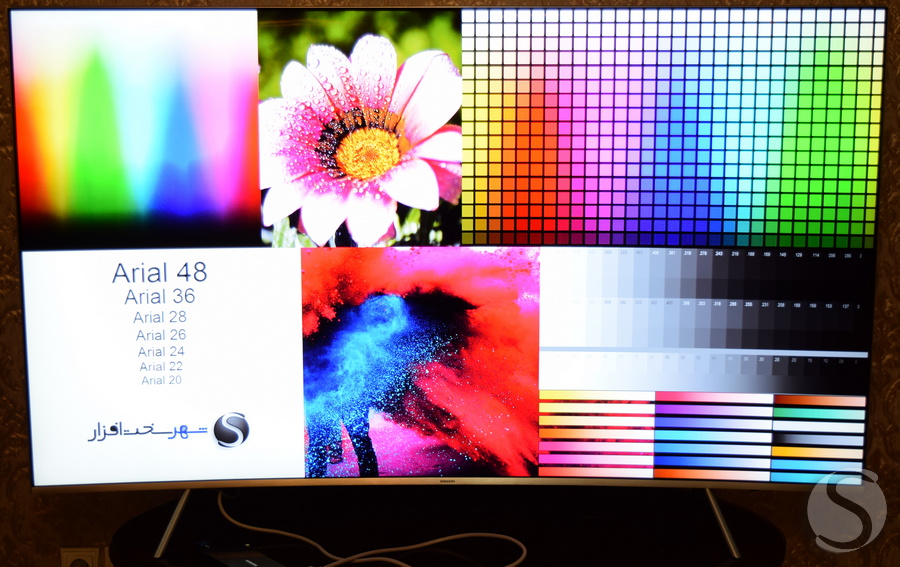
Task: Click the Persian Shahr Sakhtafzar logo text
Action: (148, 431)
